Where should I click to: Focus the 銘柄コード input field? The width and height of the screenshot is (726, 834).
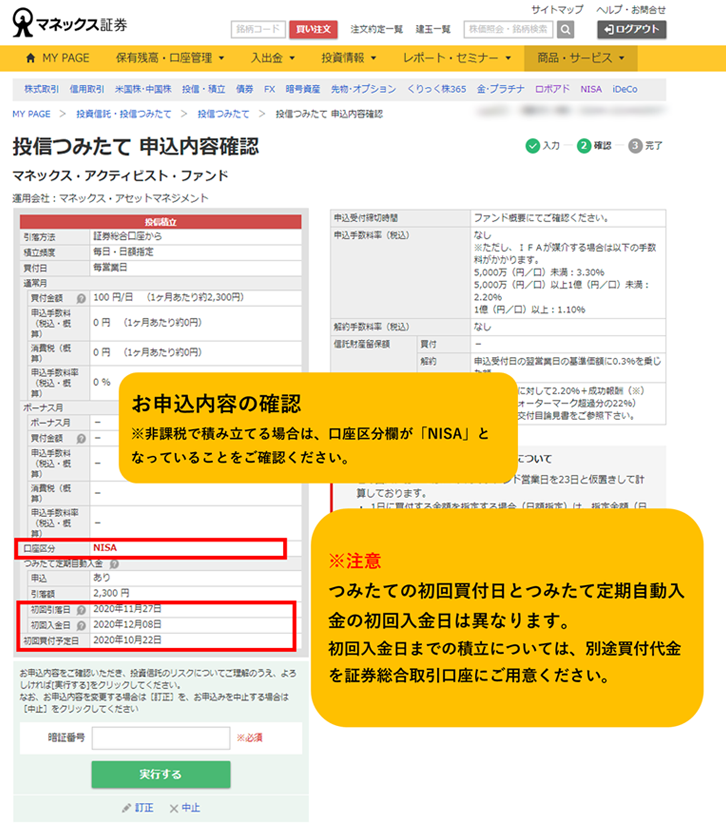tap(258, 29)
